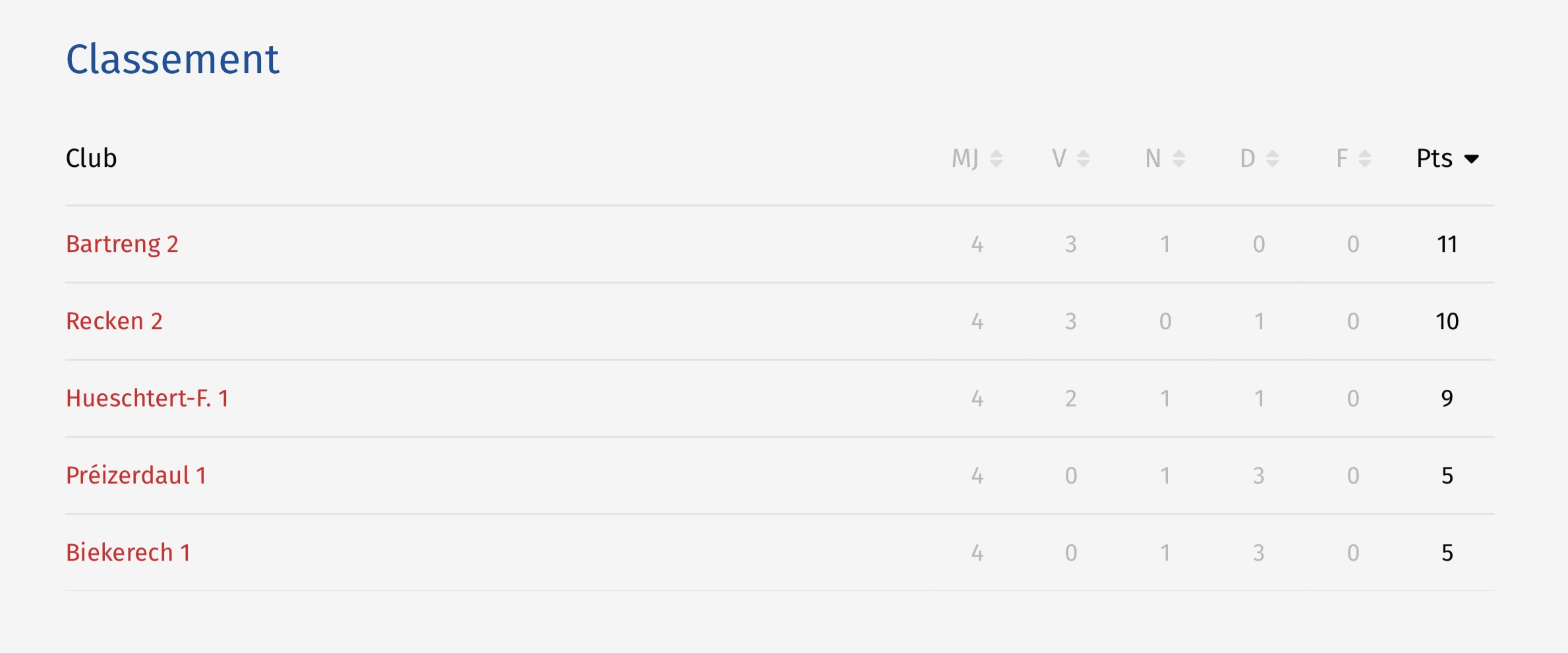Sort by F column sort arrows
This screenshot has height=653, width=1568.
pos(1365,158)
